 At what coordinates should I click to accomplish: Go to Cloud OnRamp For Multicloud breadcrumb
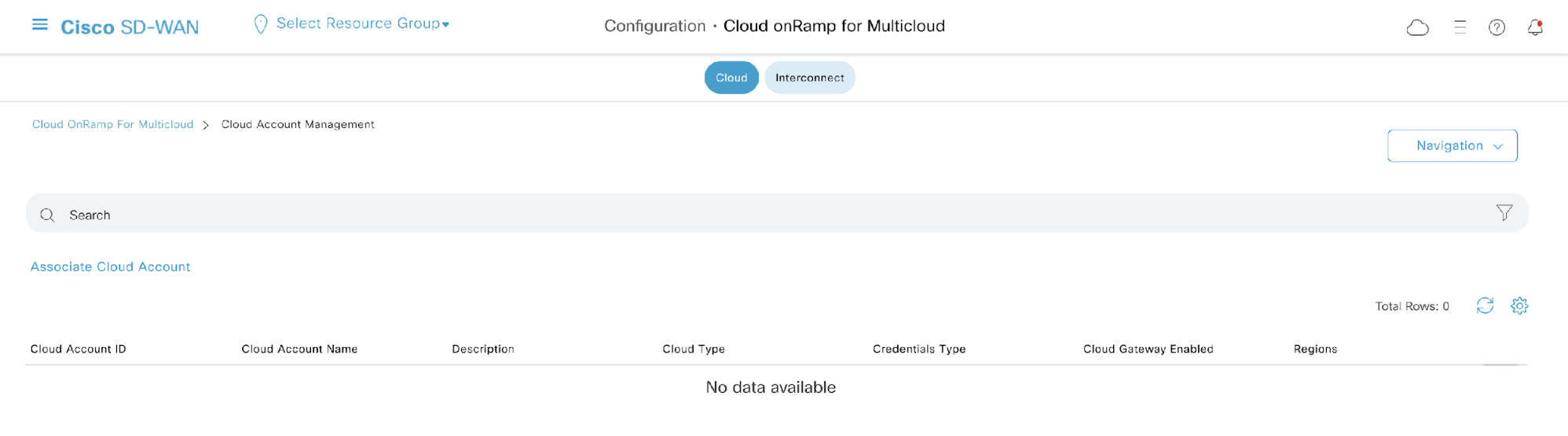(112, 124)
